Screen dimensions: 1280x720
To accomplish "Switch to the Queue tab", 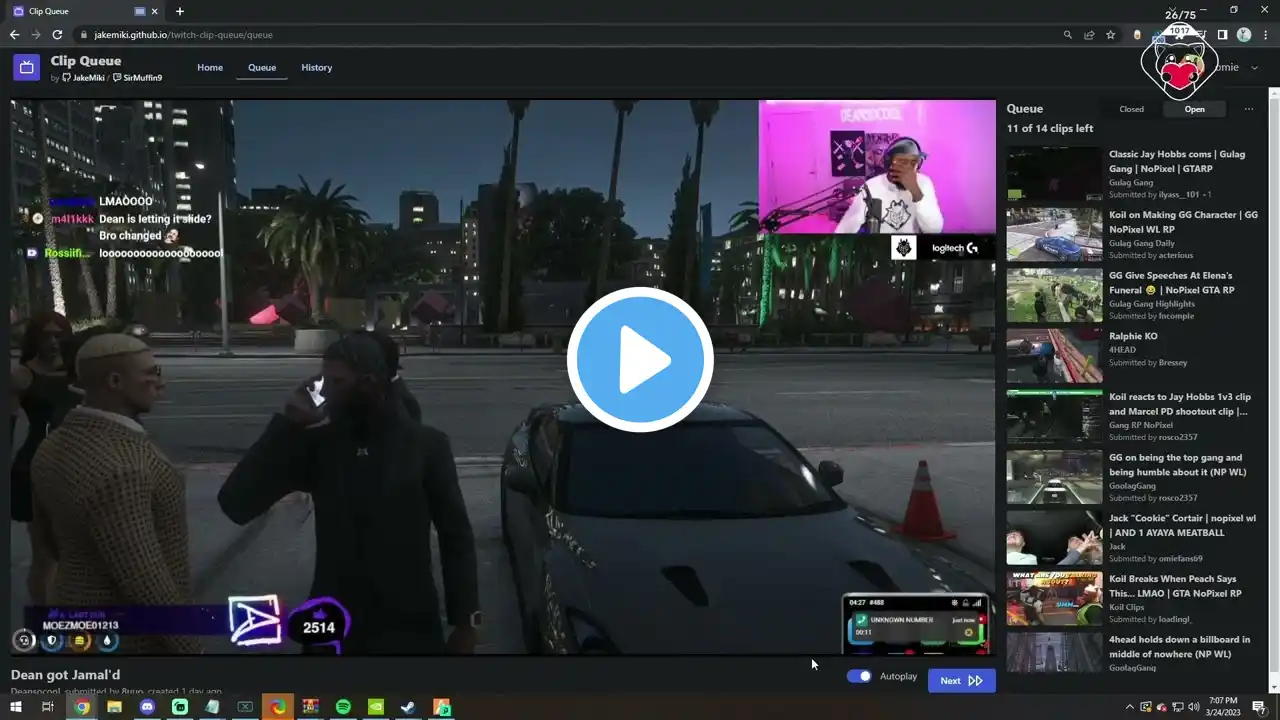I will tap(262, 68).
